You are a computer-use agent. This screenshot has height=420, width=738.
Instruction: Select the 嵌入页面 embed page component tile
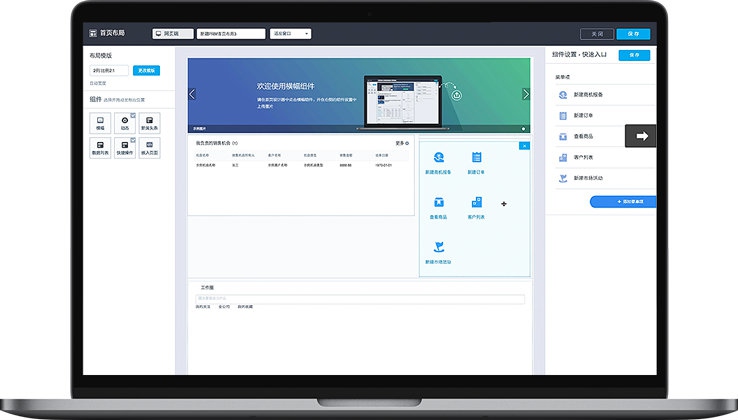tap(149, 148)
